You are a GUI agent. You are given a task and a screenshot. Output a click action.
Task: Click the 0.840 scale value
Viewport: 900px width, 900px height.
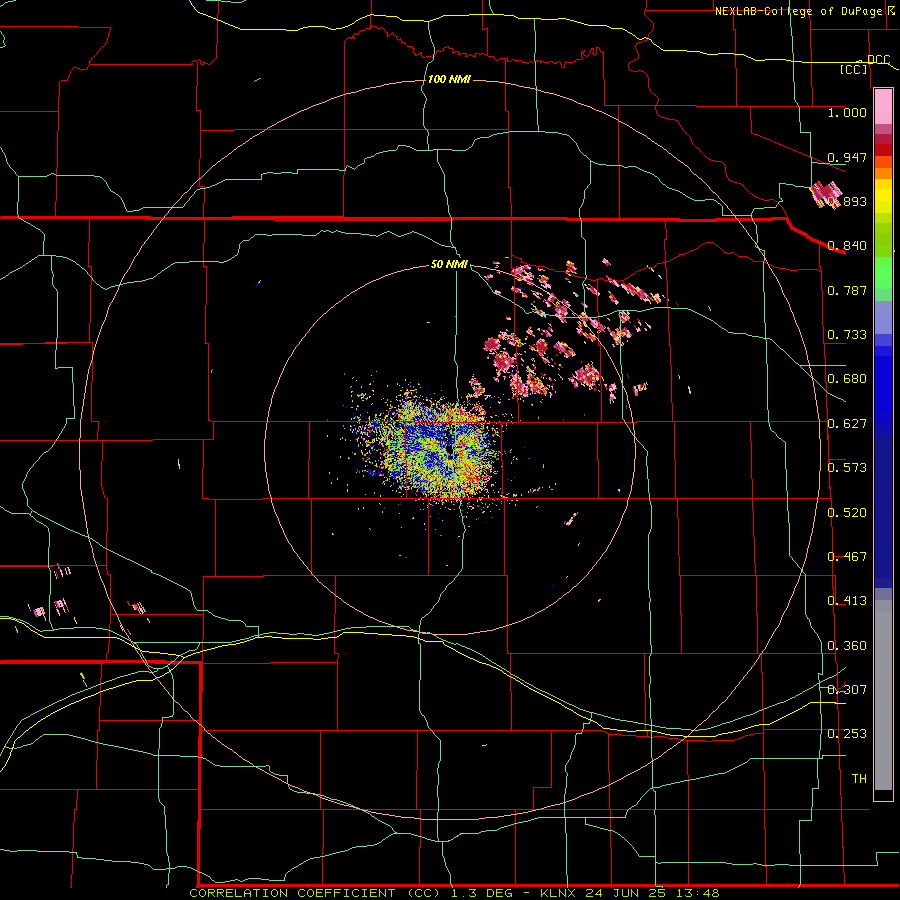(x=847, y=246)
